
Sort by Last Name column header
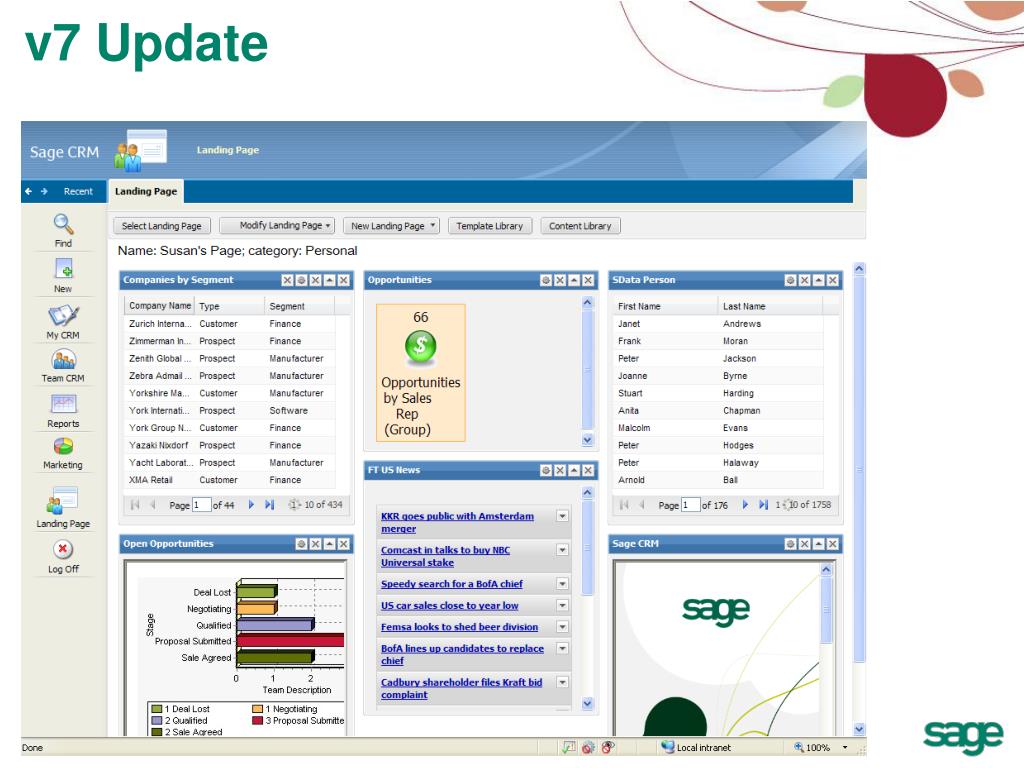point(770,306)
